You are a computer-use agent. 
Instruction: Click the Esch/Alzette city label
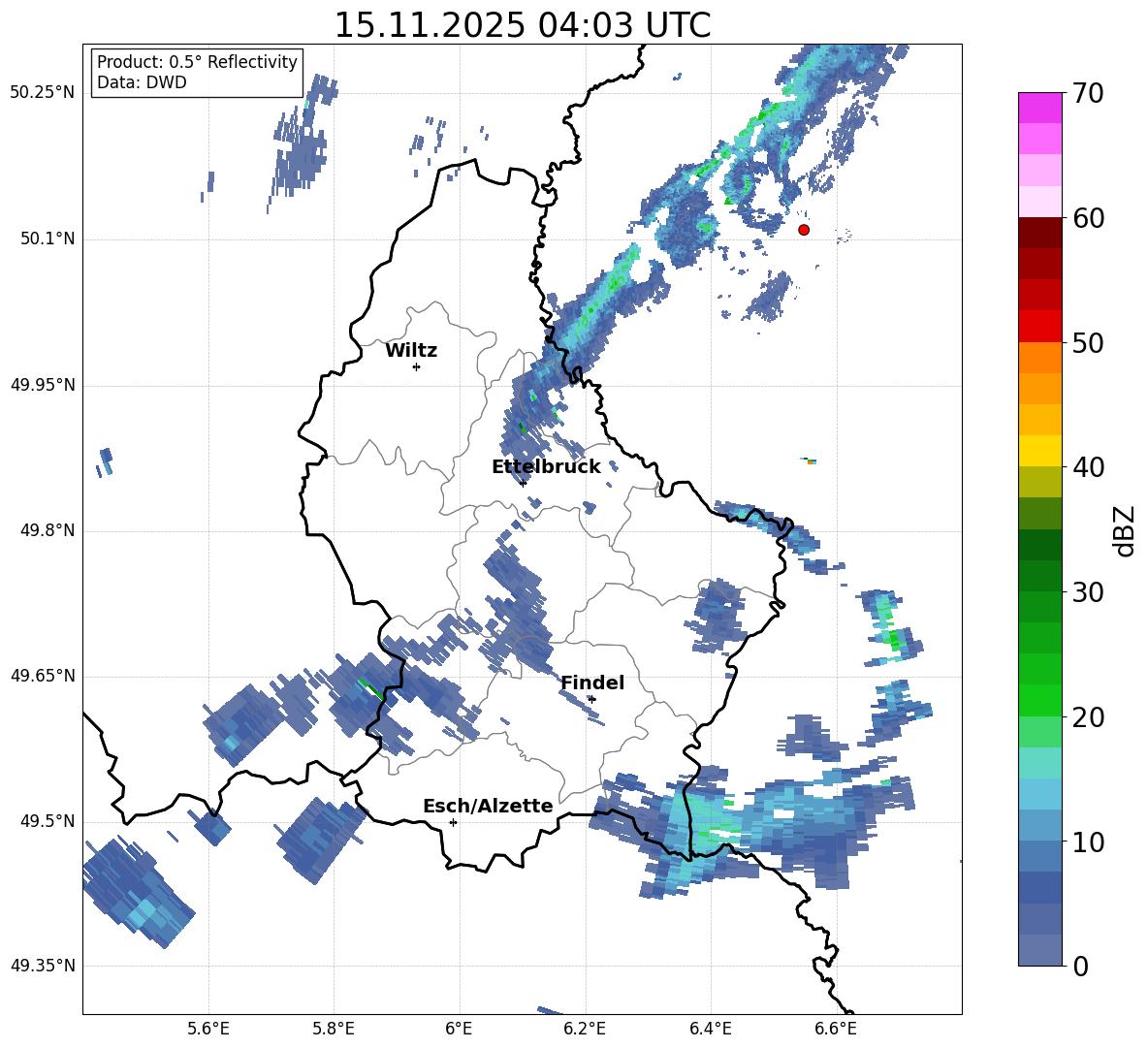488,806
